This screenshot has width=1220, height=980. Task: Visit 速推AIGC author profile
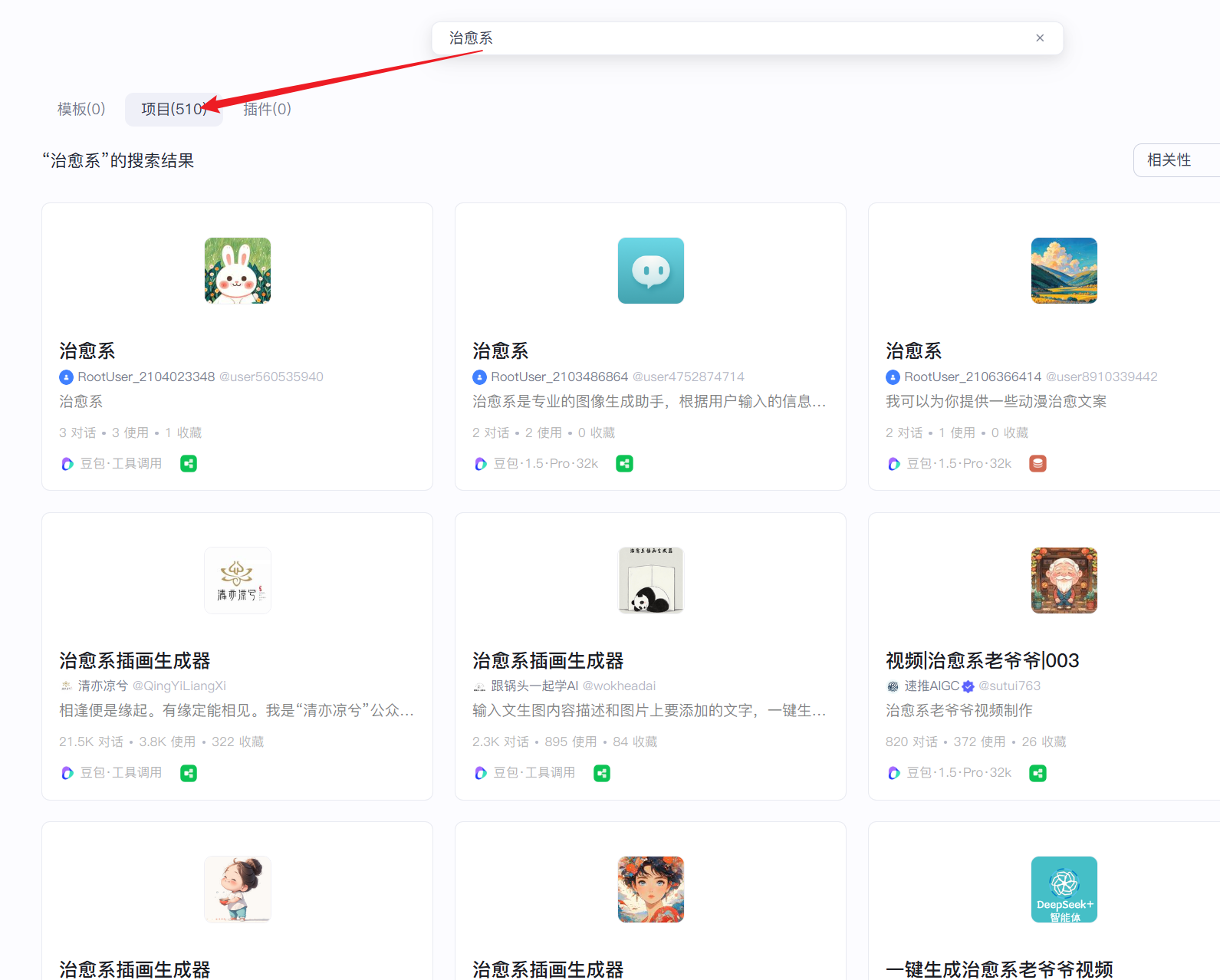pyautogui.click(x=932, y=686)
